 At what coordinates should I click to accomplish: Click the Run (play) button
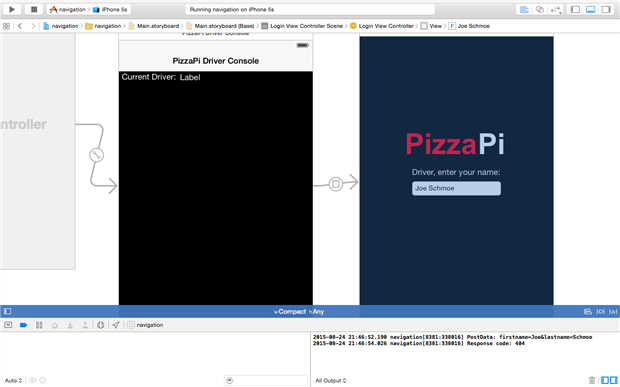click(x=12, y=9)
